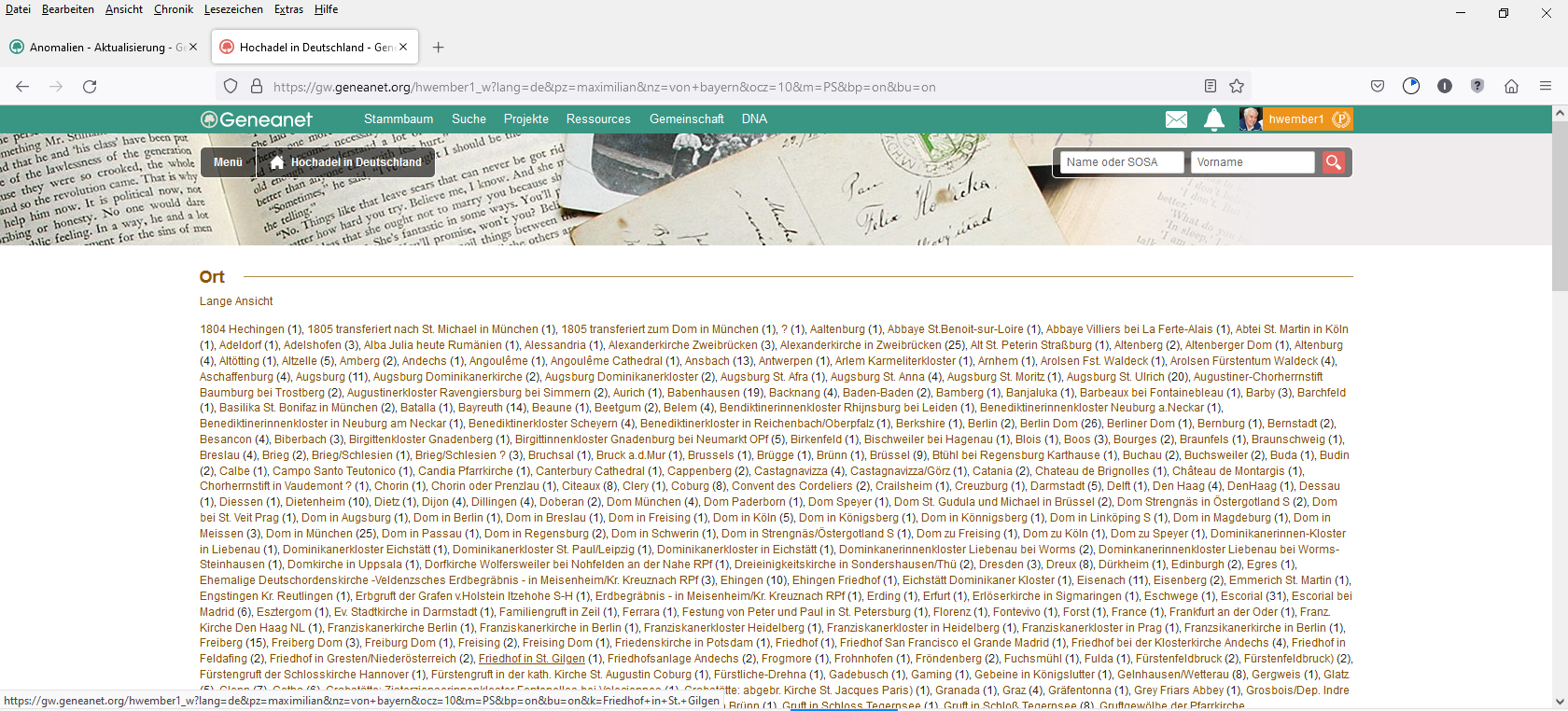This screenshot has height=711, width=1568.
Task: Open the Geneanet messages envelope icon
Action: (1176, 119)
